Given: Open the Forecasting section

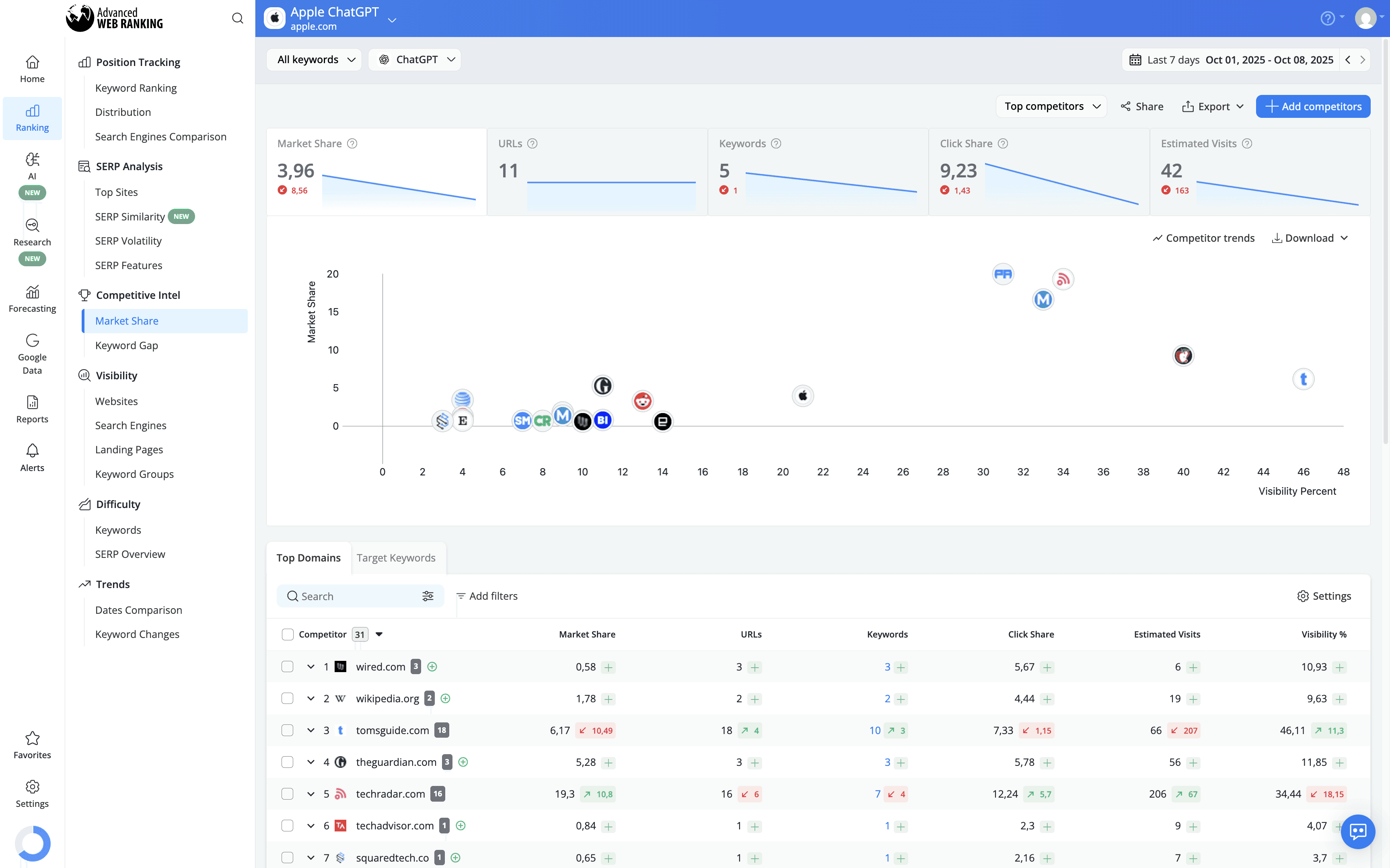Looking at the screenshot, I should [x=32, y=299].
